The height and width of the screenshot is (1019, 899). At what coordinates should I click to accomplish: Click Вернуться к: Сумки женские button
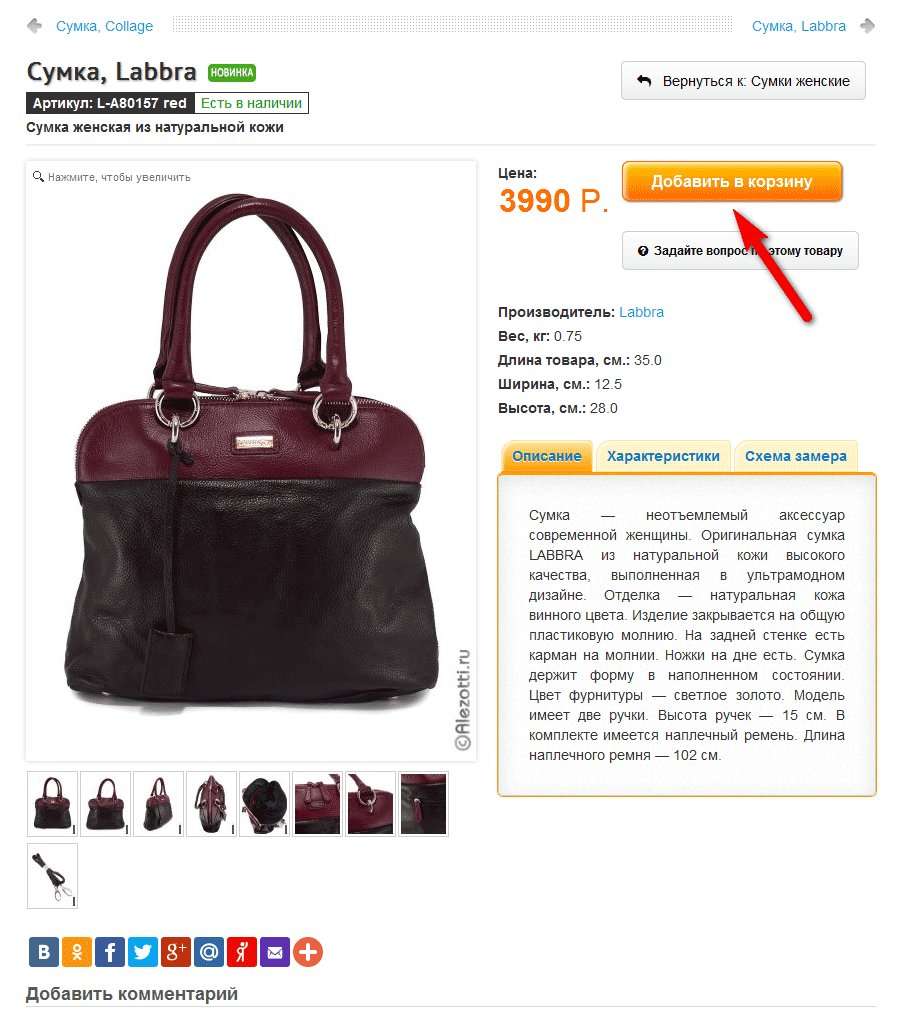pos(743,81)
